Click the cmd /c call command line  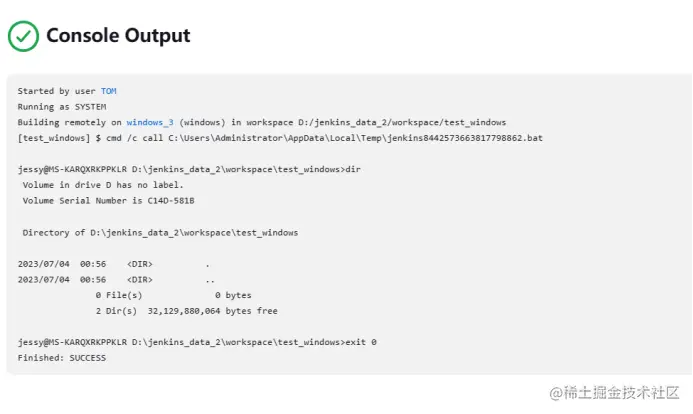280,138
